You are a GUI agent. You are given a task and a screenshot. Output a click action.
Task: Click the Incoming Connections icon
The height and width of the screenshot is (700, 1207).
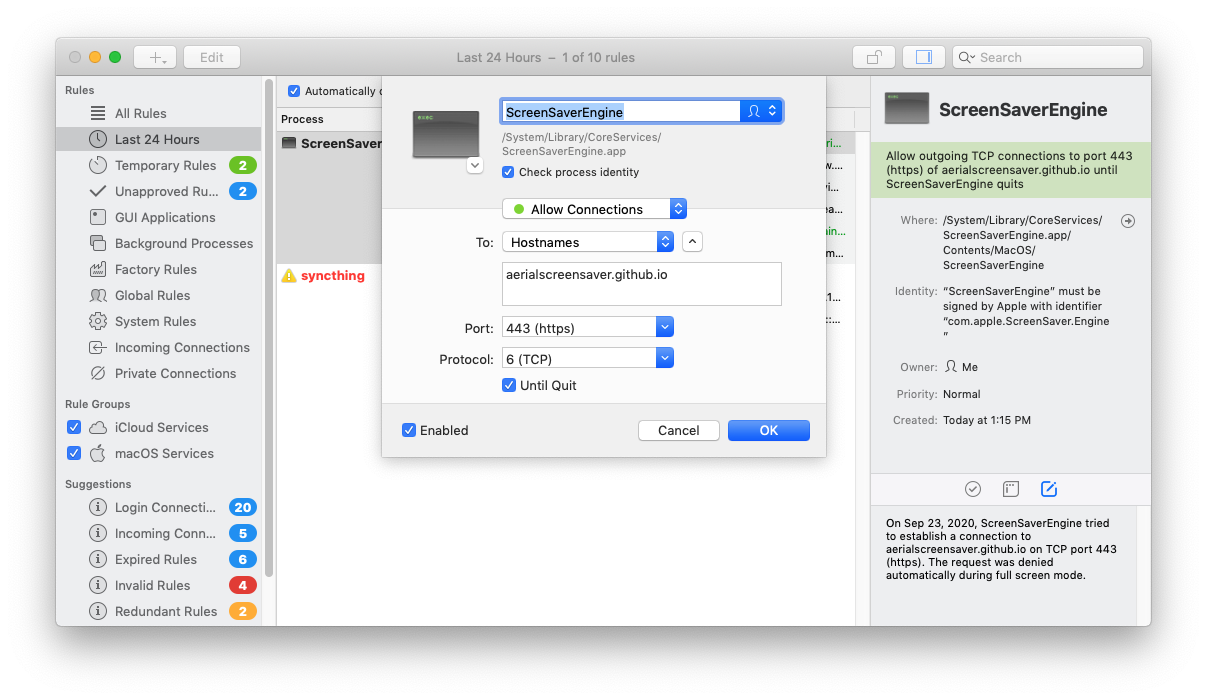click(x=98, y=347)
